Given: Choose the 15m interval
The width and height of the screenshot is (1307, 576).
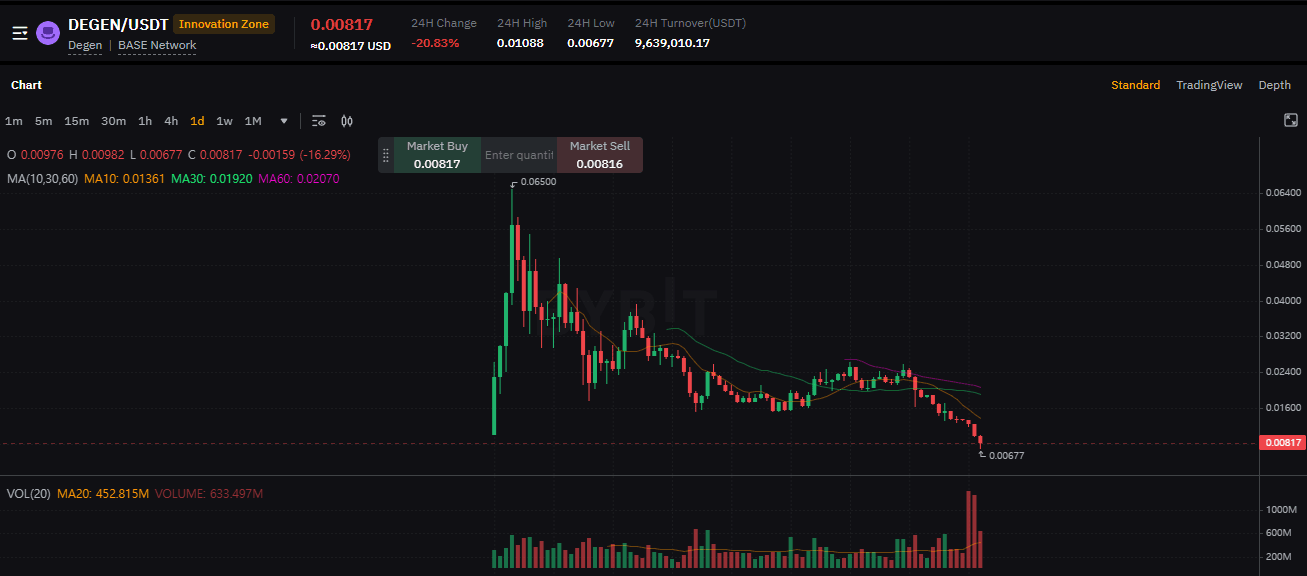Looking at the screenshot, I should [77, 121].
